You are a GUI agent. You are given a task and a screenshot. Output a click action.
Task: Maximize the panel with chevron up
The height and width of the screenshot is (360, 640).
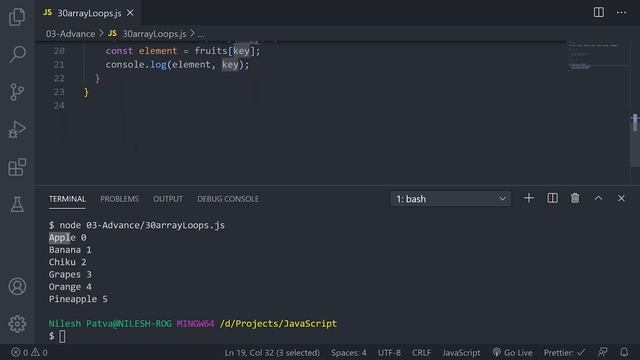[598, 198]
